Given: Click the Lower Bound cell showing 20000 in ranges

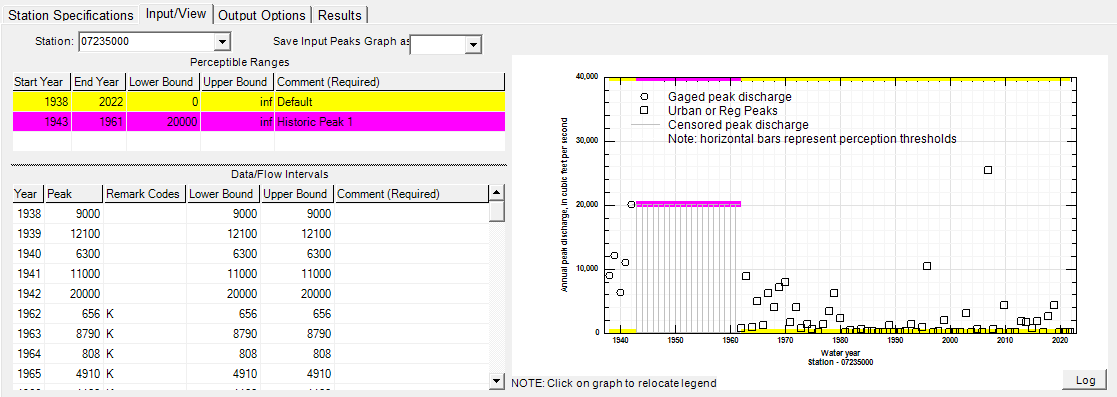Looking at the screenshot, I should click(163, 122).
